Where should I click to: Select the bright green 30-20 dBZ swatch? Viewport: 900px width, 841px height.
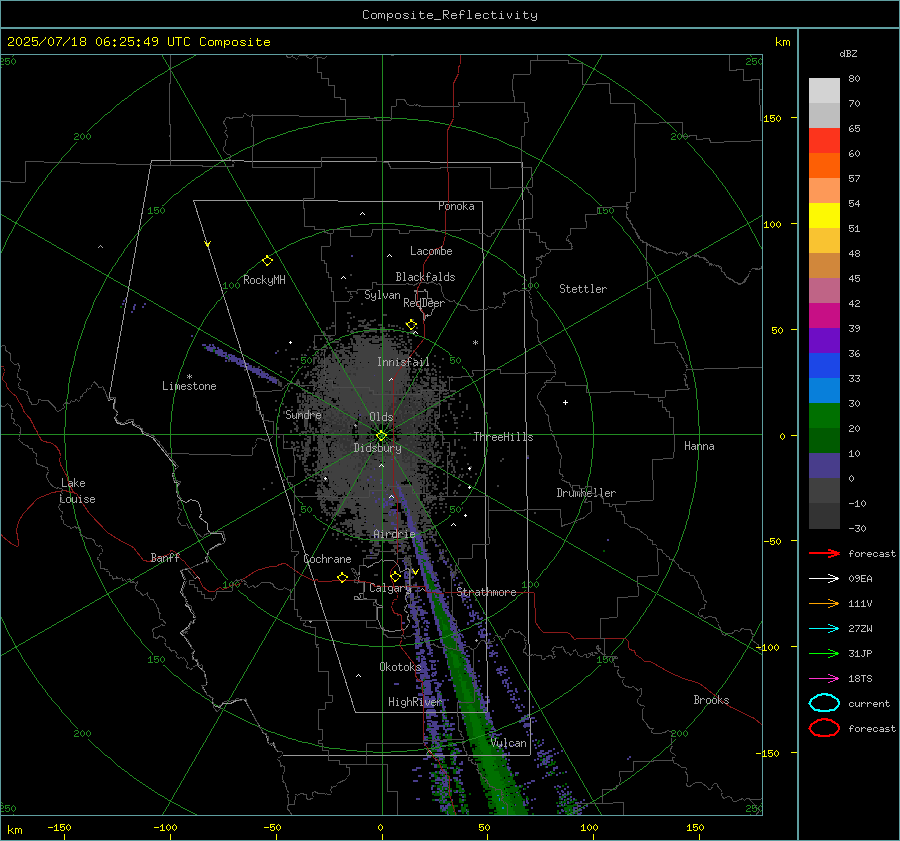click(824, 415)
